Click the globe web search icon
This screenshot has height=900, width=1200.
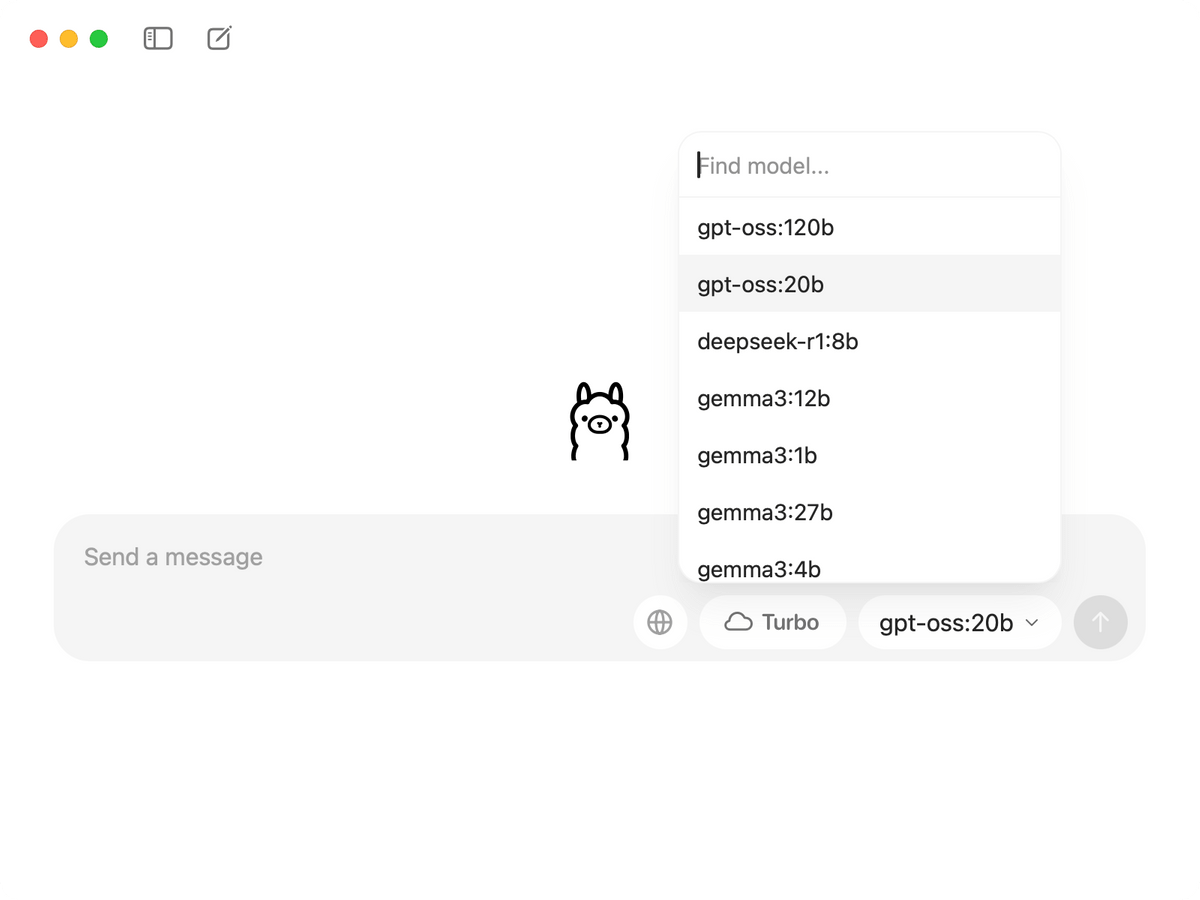pyautogui.click(x=660, y=622)
